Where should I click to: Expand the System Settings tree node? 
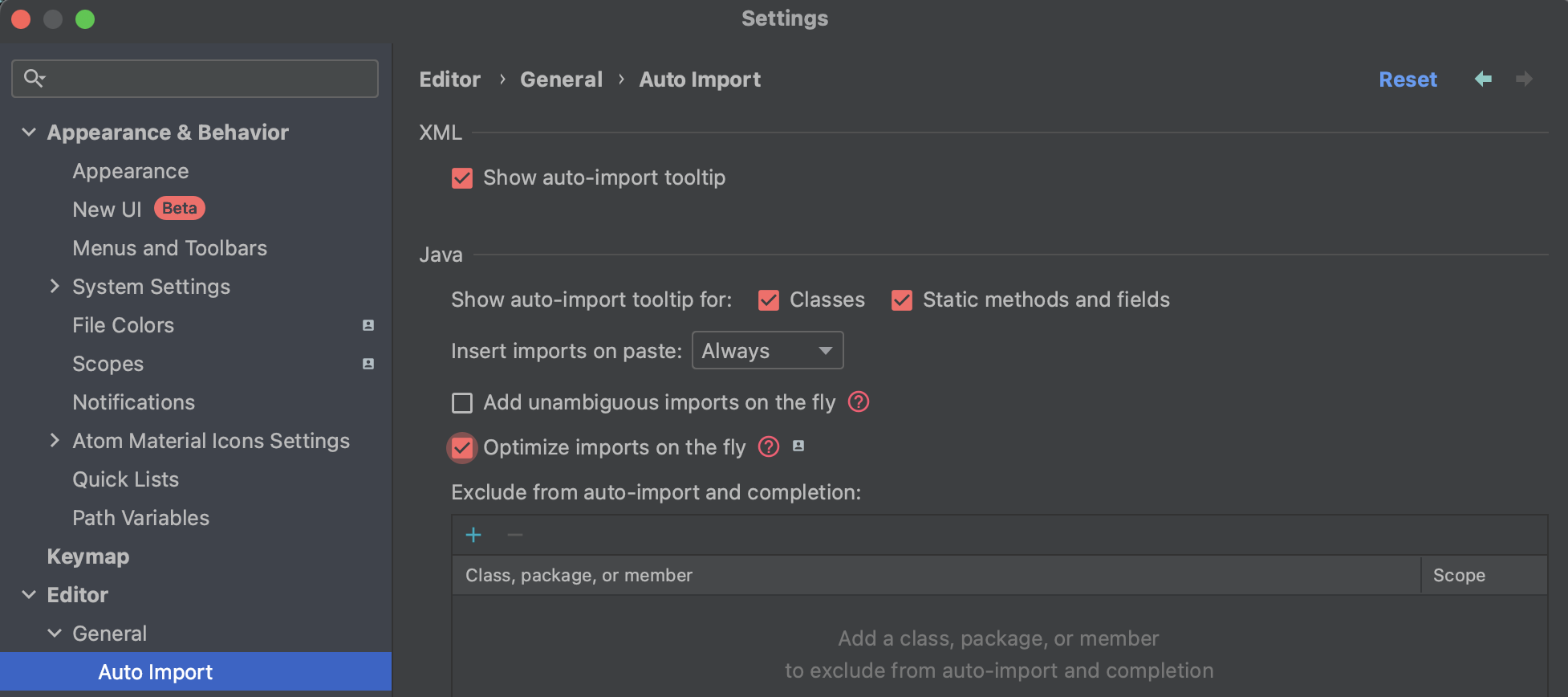point(55,287)
